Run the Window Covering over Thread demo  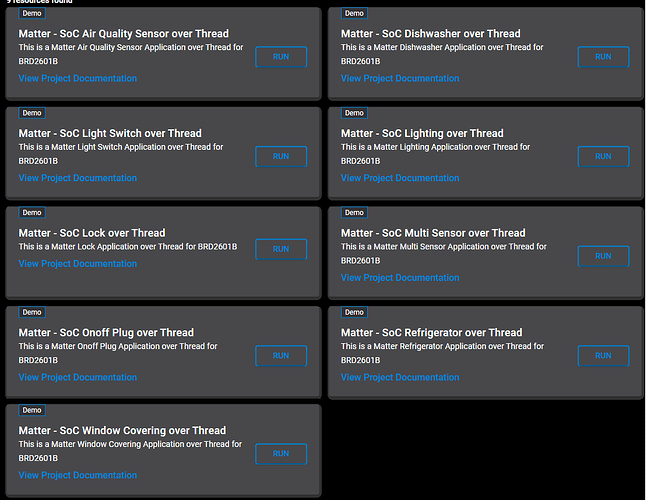(x=281, y=454)
